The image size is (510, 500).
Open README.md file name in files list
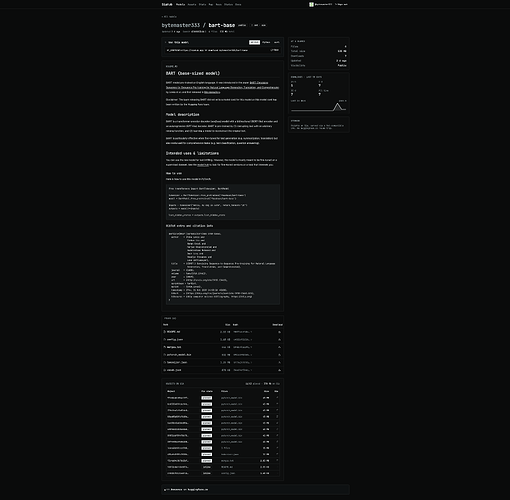(x=173, y=332)
